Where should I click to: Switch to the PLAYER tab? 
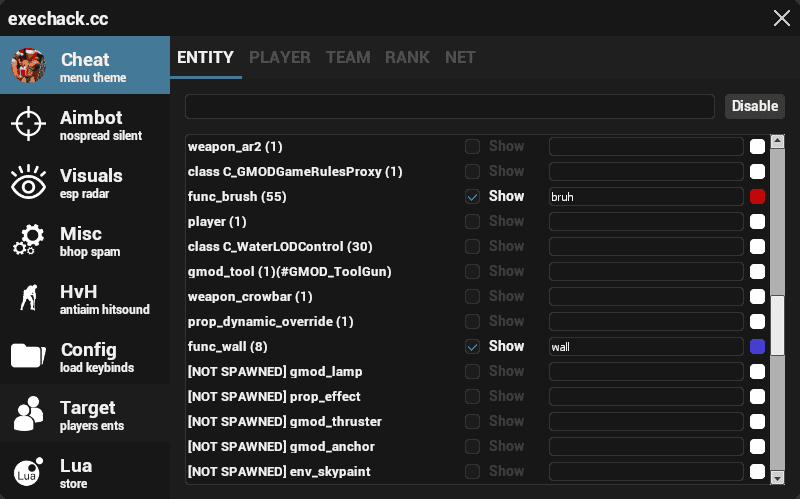pos(279,58)
